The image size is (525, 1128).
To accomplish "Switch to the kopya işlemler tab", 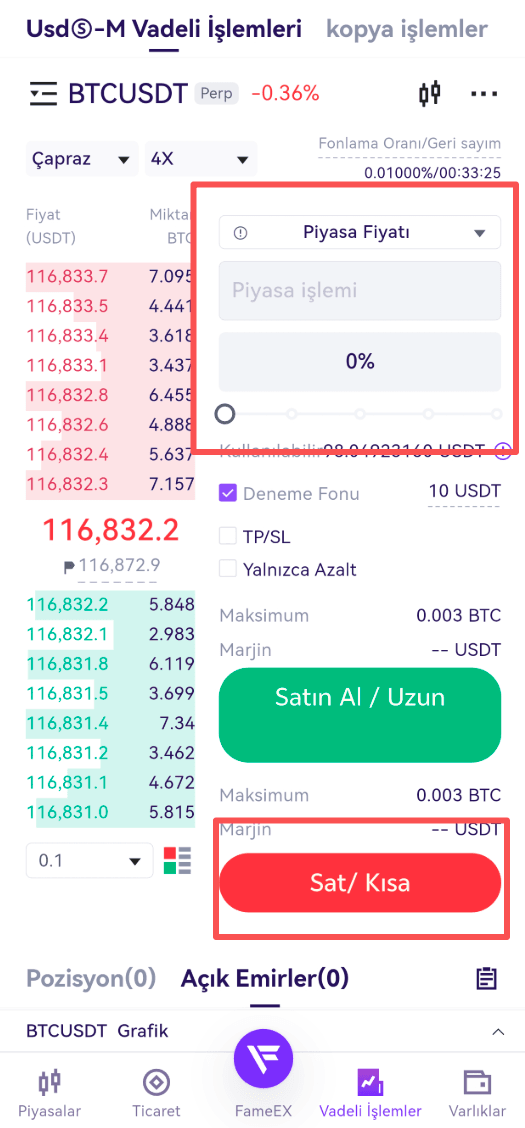I will (407, 29).
